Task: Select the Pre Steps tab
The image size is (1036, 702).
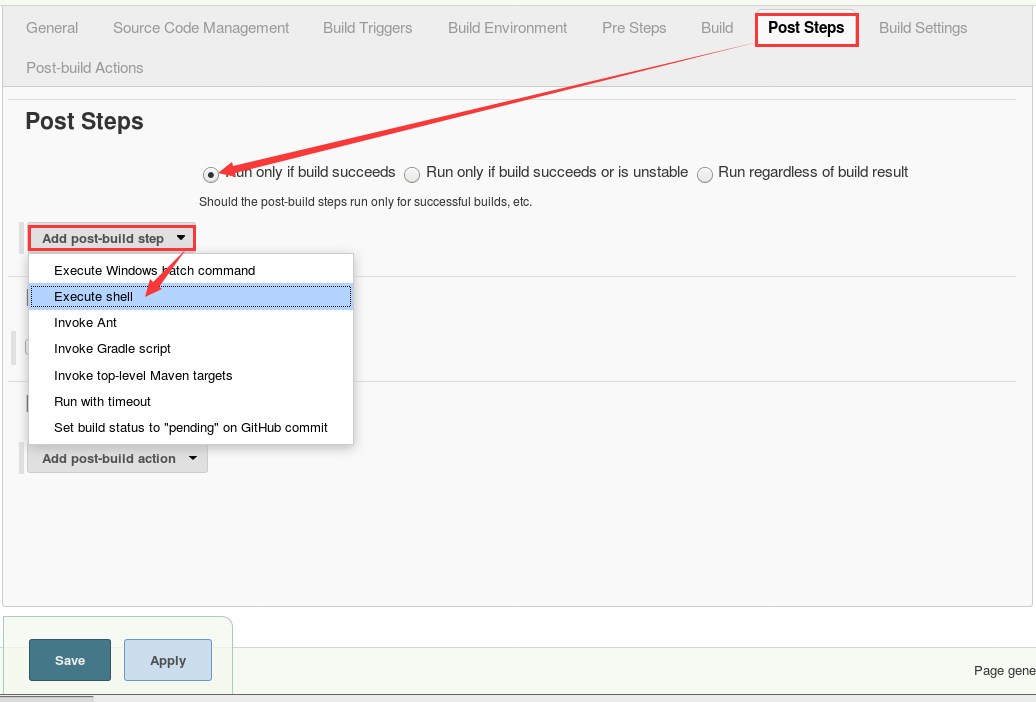Action: (x=634, y=28)
